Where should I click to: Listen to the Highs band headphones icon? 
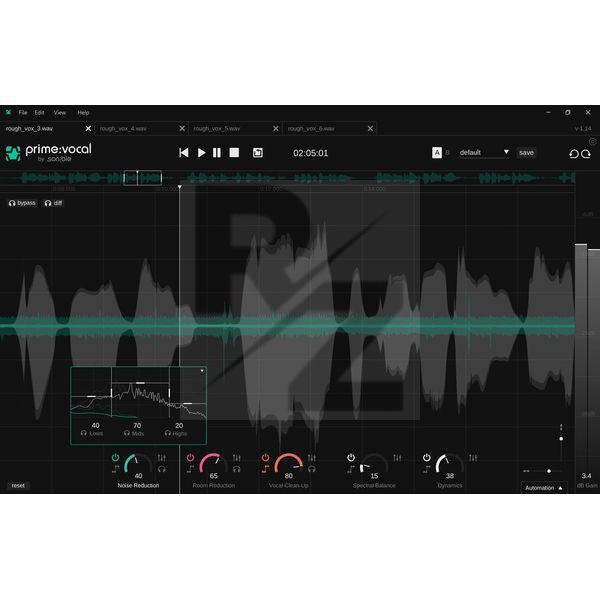click(168, 433)
